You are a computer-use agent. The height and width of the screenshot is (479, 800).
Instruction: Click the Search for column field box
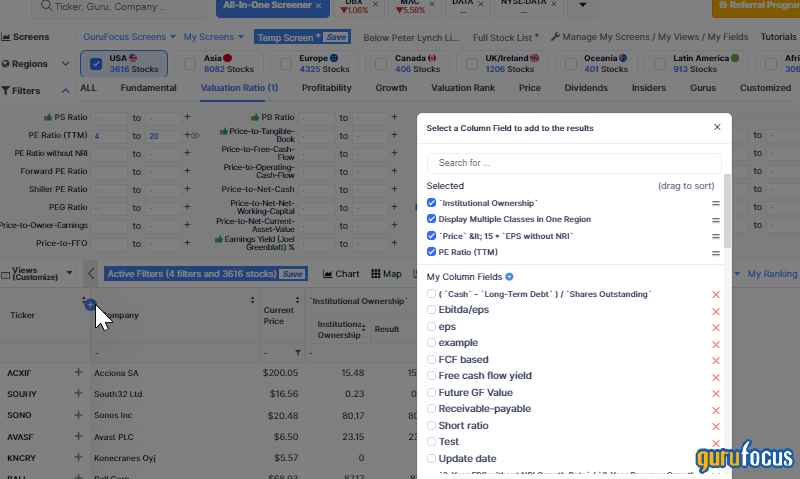(574, 163)
